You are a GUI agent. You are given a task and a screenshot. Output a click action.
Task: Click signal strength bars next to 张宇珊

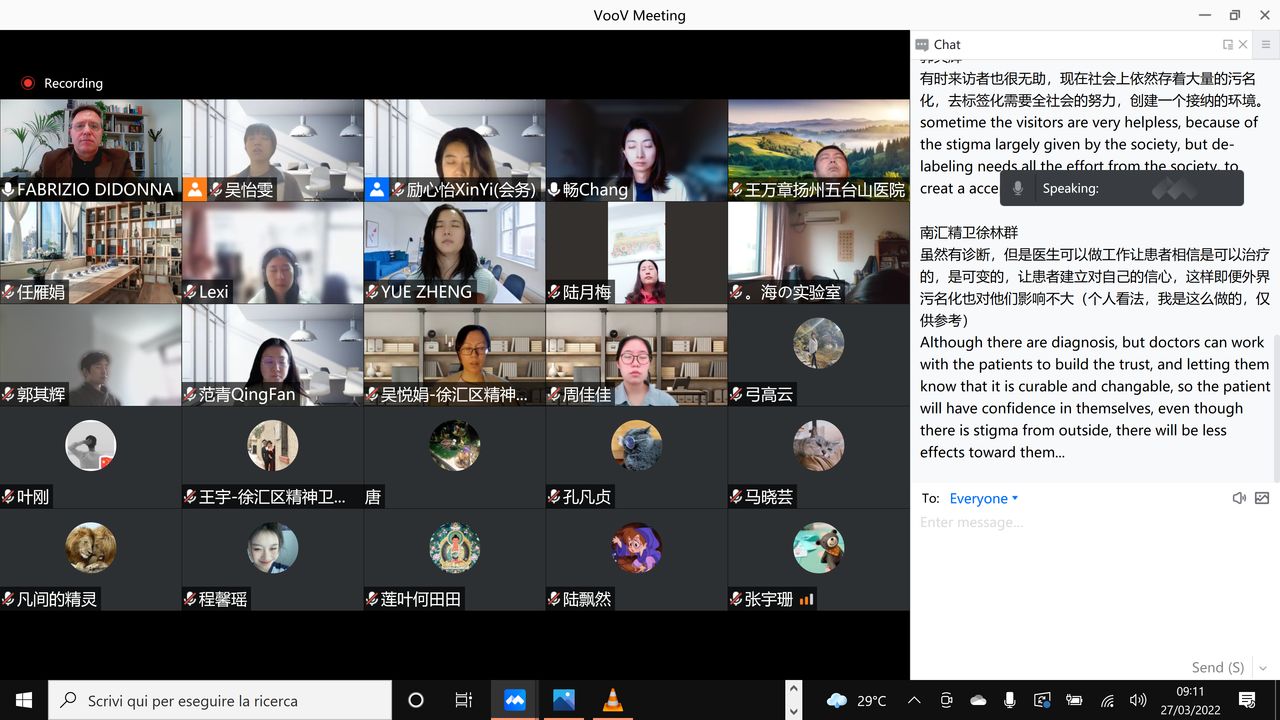click(806, 600)
